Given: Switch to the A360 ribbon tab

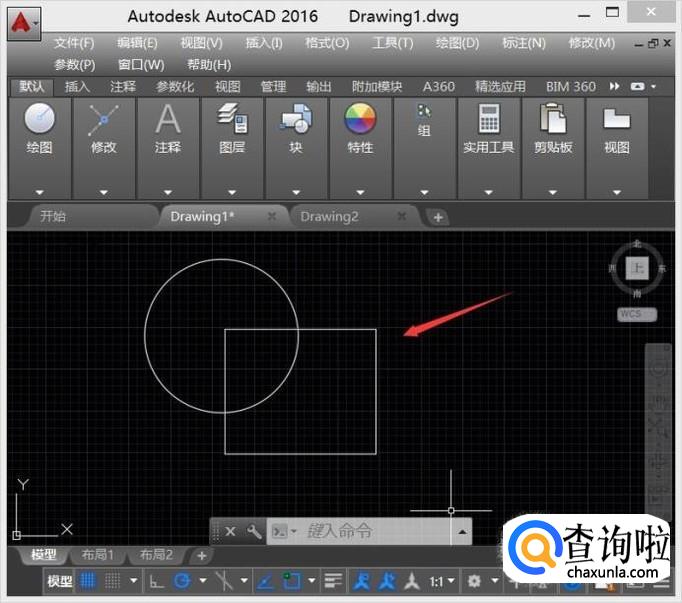Looking at the screenshot, I should pos(438,87).
